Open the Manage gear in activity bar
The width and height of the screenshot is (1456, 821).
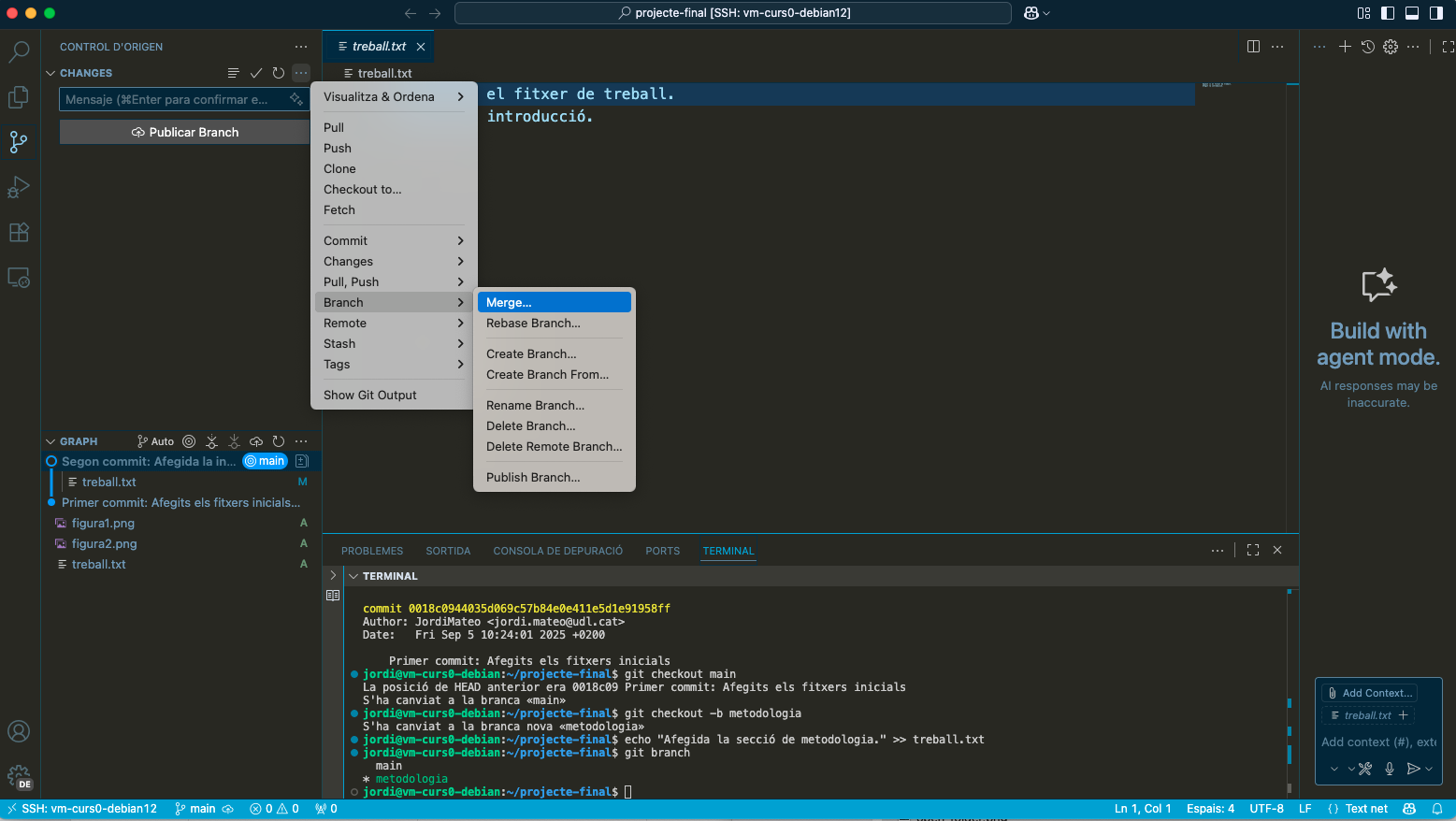(19, 776)
